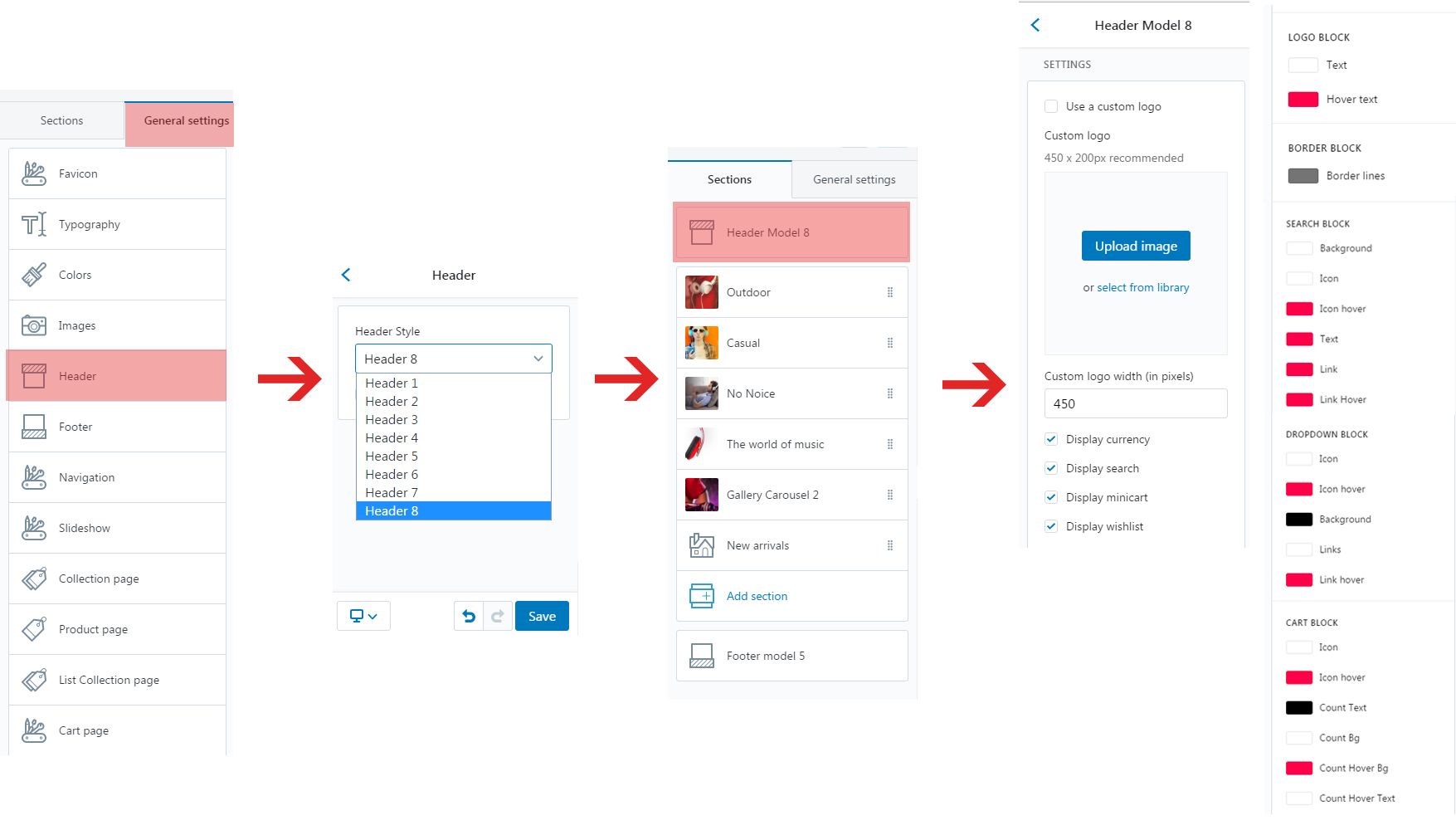Open the Sections tab above Header Model 8
This screenshot has width=1456, height=830.
[729, 179]
